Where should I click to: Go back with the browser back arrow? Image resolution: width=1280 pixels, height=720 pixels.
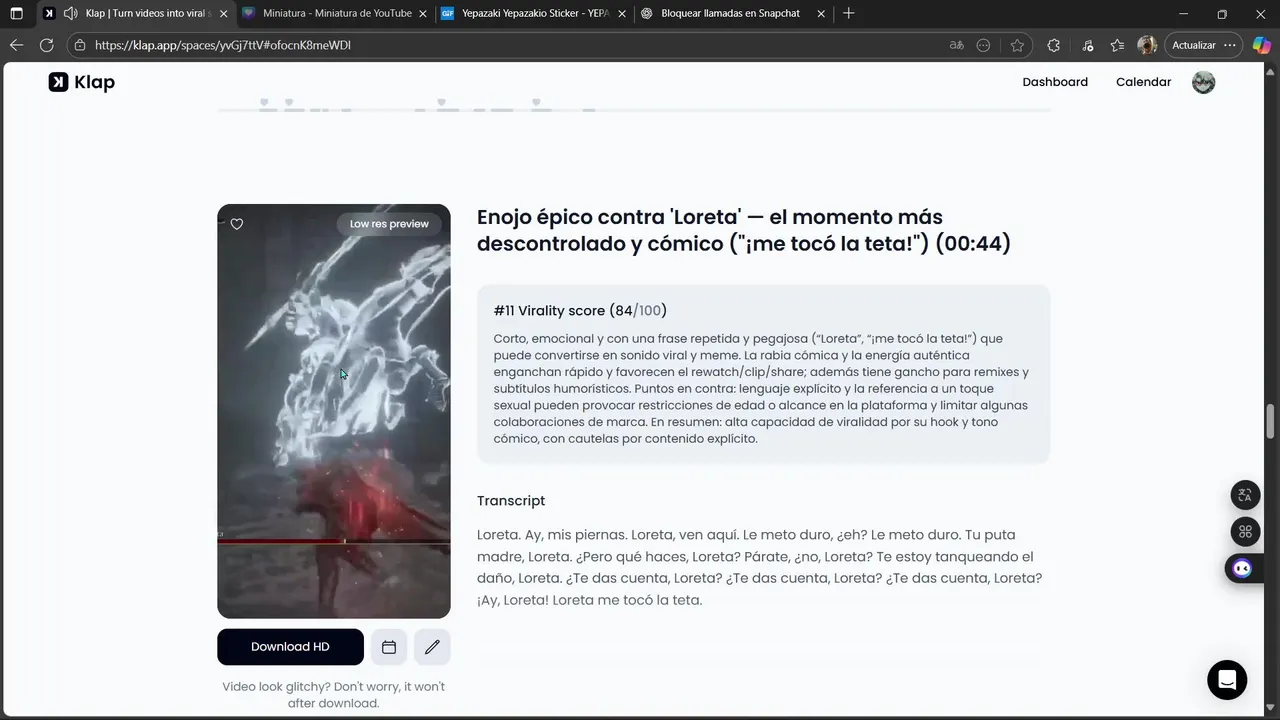pyautogui.click(x=16, y=45)
